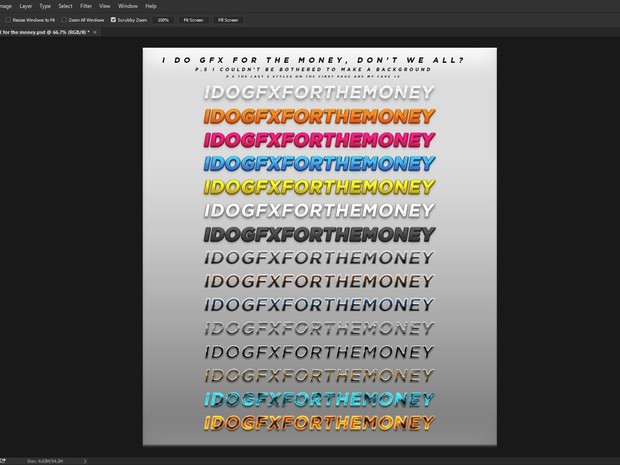This screenshot has width=620, height=465.
Task: Click the heading 'I DO GFX FOR THE MONEY, DON'T WE ALL?'
Action: click(x=313, y=60)
